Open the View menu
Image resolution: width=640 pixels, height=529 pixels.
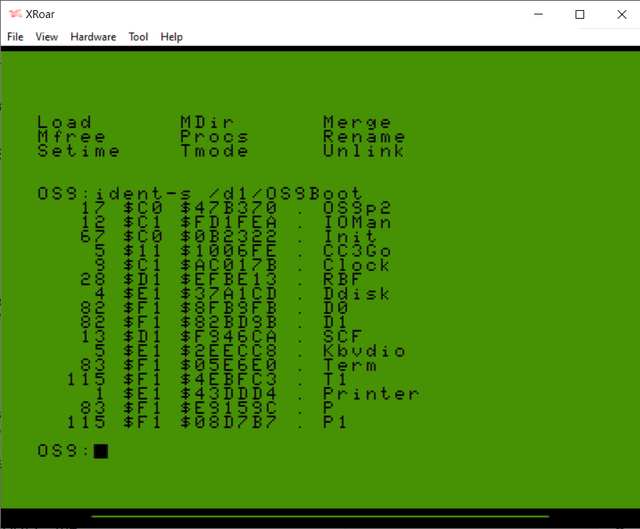tap(47, 37)
